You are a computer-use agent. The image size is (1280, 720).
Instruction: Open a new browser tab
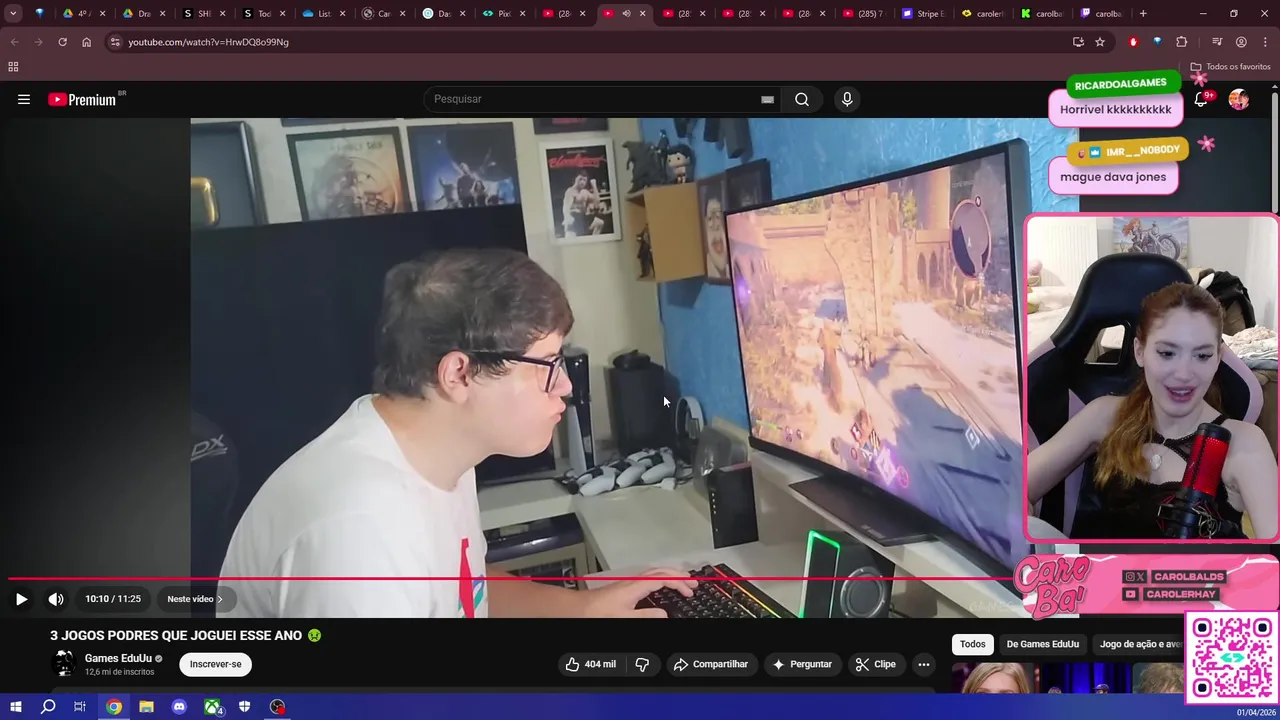(1143, 14)
